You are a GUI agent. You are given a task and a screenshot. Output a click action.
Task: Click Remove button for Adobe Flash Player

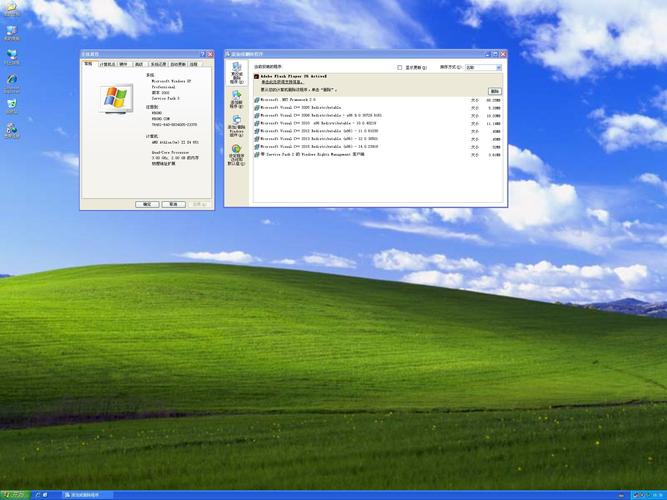494,90
